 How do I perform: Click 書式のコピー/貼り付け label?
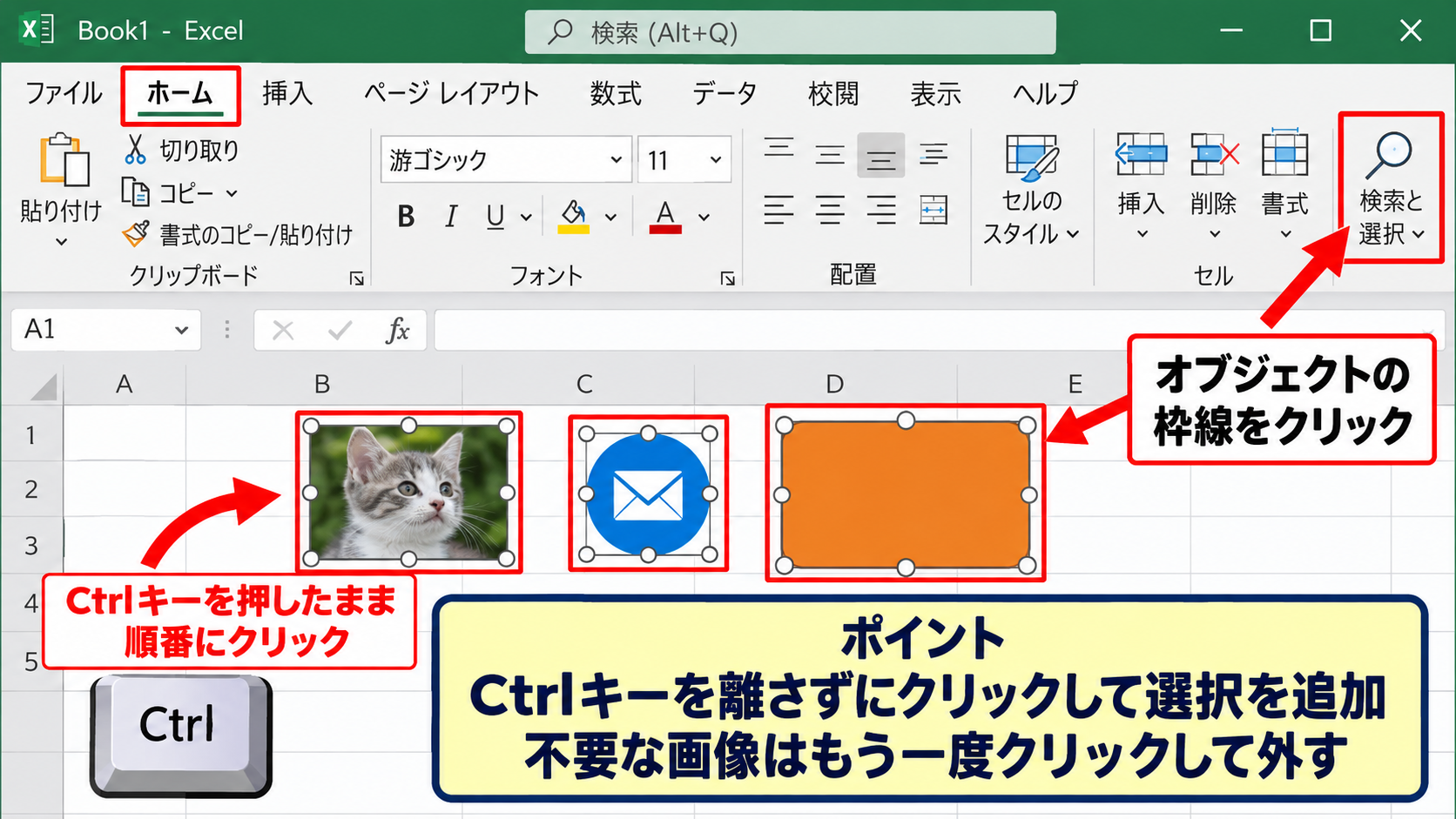coord(256,234)
